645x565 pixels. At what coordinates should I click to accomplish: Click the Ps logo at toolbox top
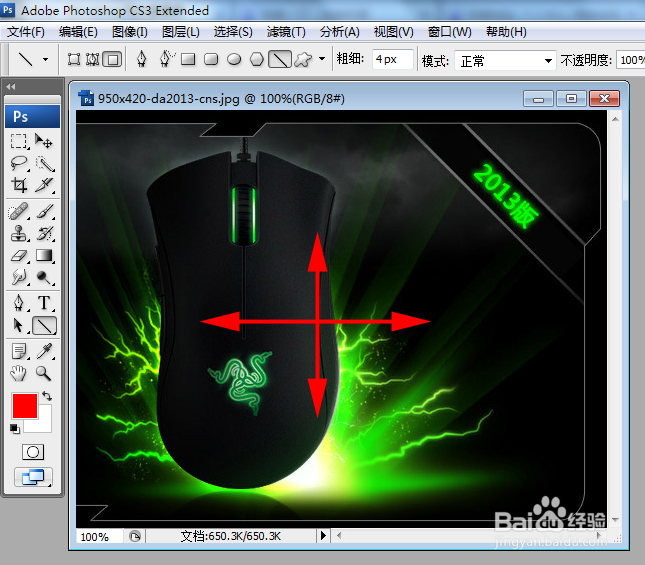[x=32, y=116]
